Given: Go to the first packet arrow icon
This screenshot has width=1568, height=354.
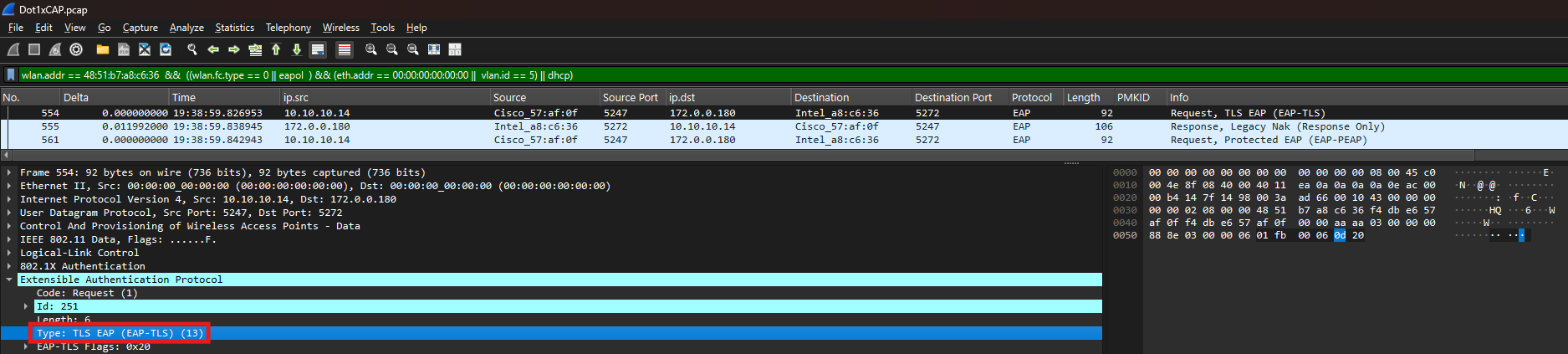Looking at the screenshot, I should click(x=276, y=50).
